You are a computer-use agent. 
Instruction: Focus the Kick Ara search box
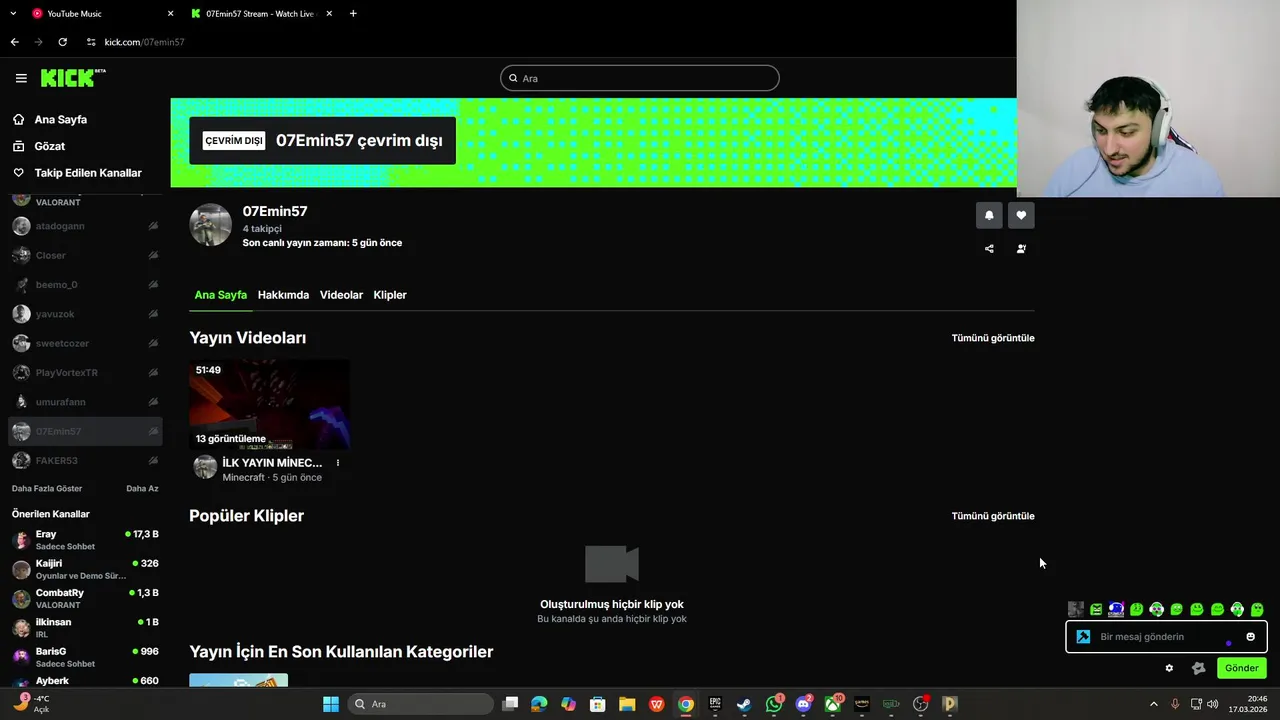[x=640, y=78]
